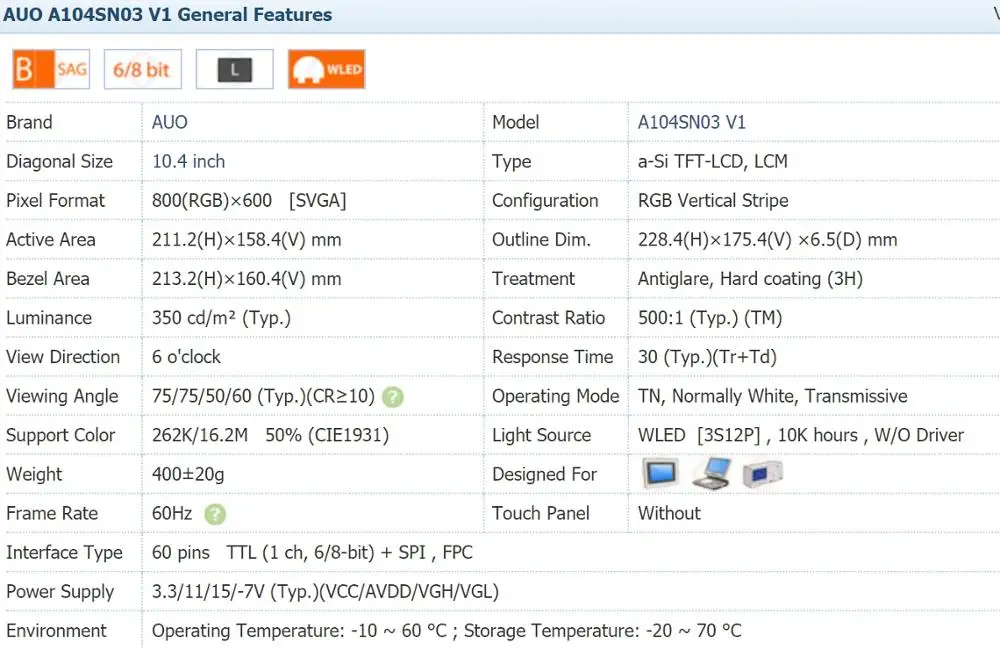Click the View Direction row label
Screen dimensions: 1000x649
[63, 357]
